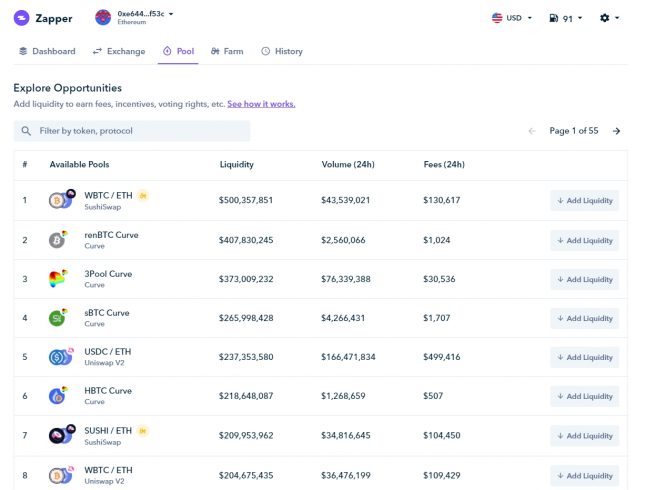
Task: Focus the 'Filter by token, protocol' field
Action: pyautogui.click(x=132, y=131)
